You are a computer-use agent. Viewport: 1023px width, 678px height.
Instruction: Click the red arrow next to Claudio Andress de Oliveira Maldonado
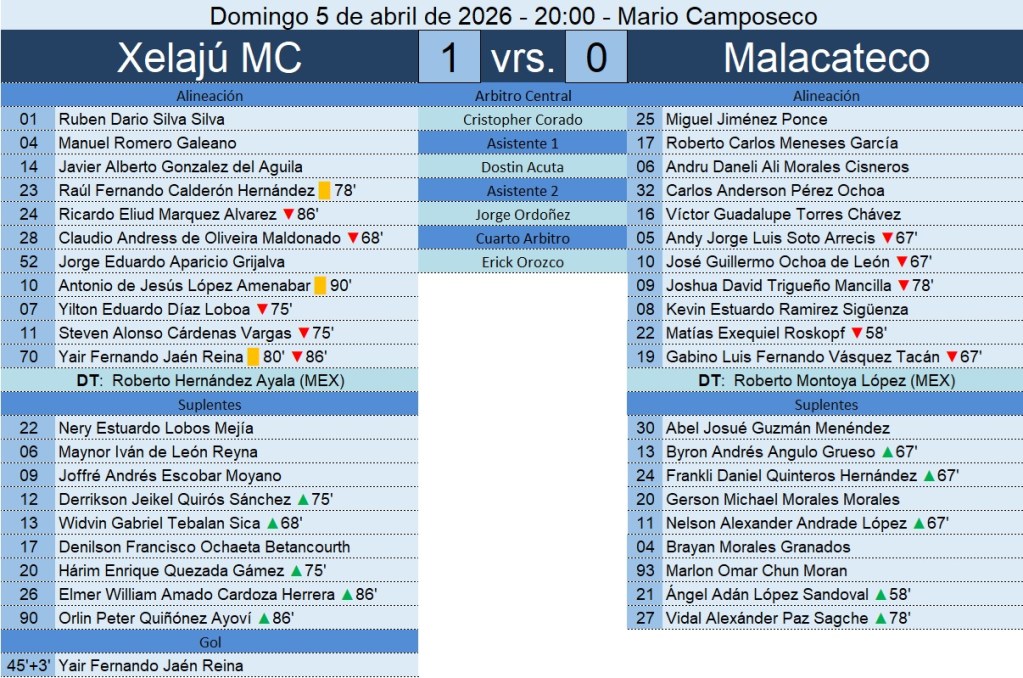pyautogui.click(x=352, y=238)
